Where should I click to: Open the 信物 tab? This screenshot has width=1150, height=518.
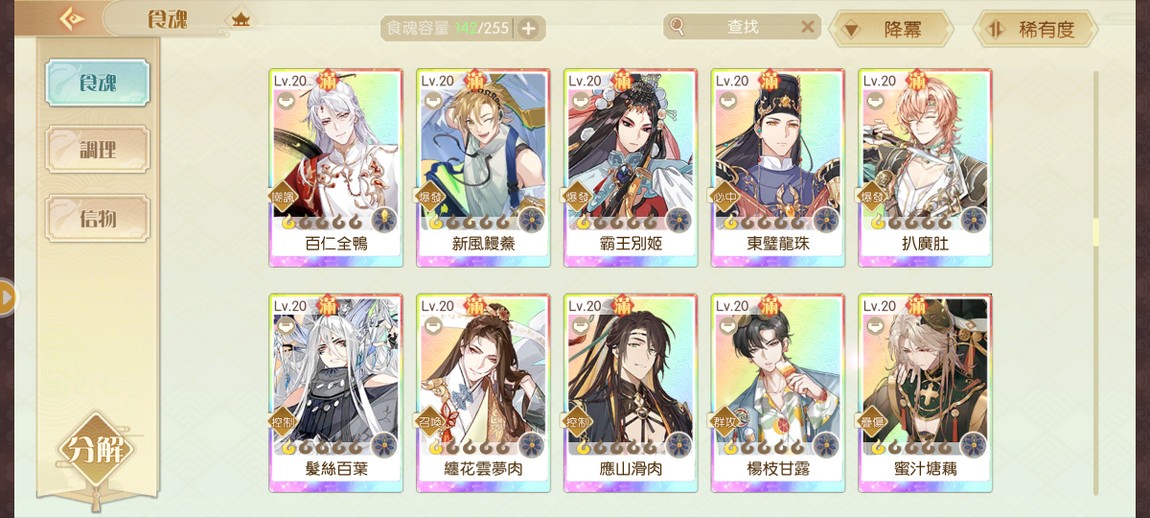click(x=98, y=218)
